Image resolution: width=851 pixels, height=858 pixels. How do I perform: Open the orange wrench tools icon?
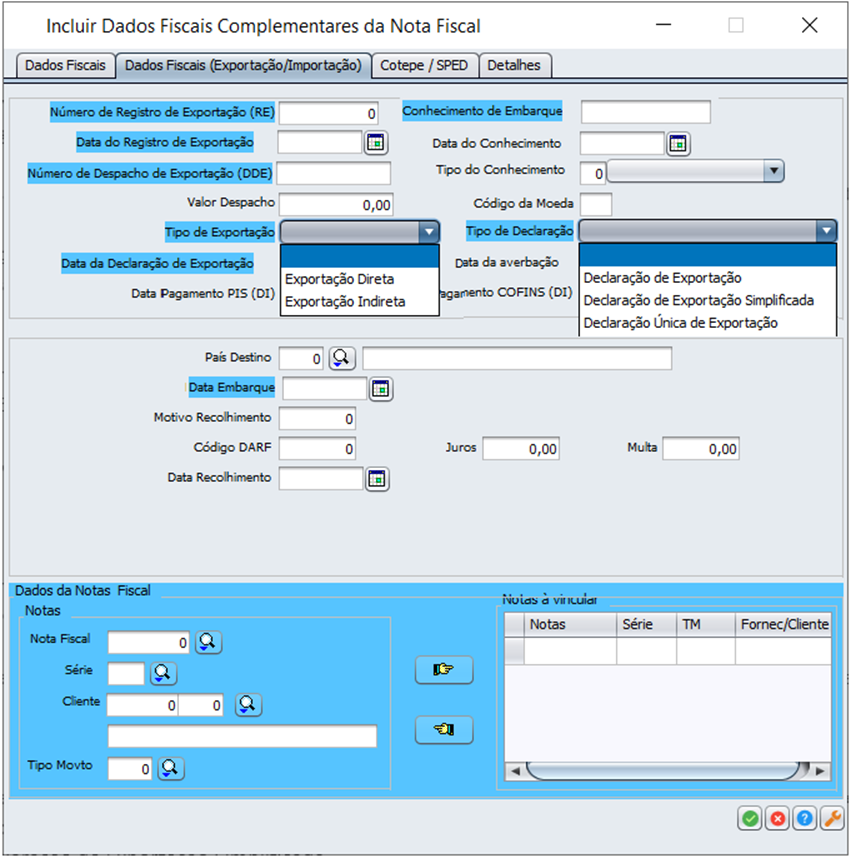pyautogui.click(x=832, y=819)
